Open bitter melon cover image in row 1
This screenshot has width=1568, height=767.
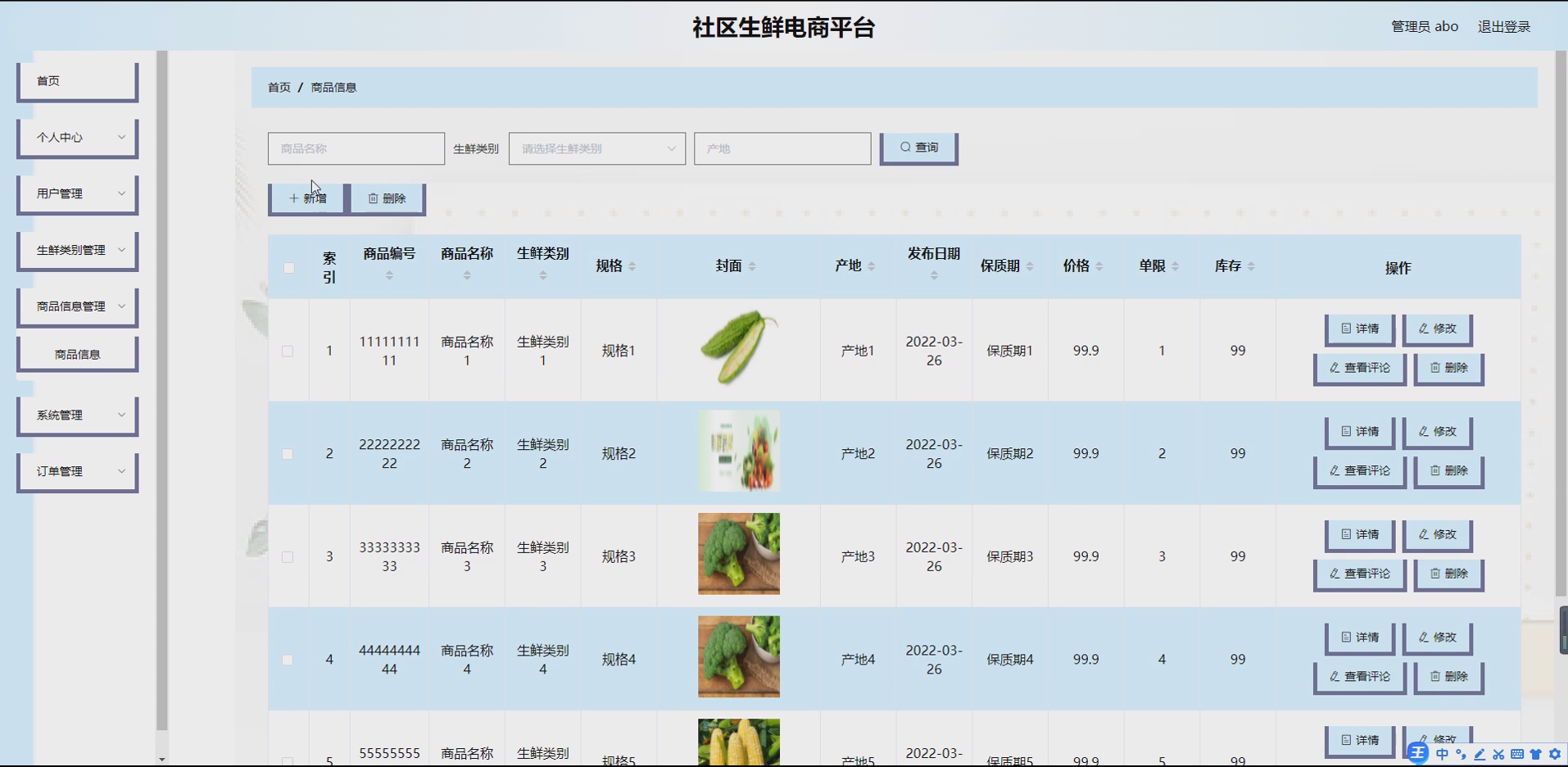tap(739, 348)
